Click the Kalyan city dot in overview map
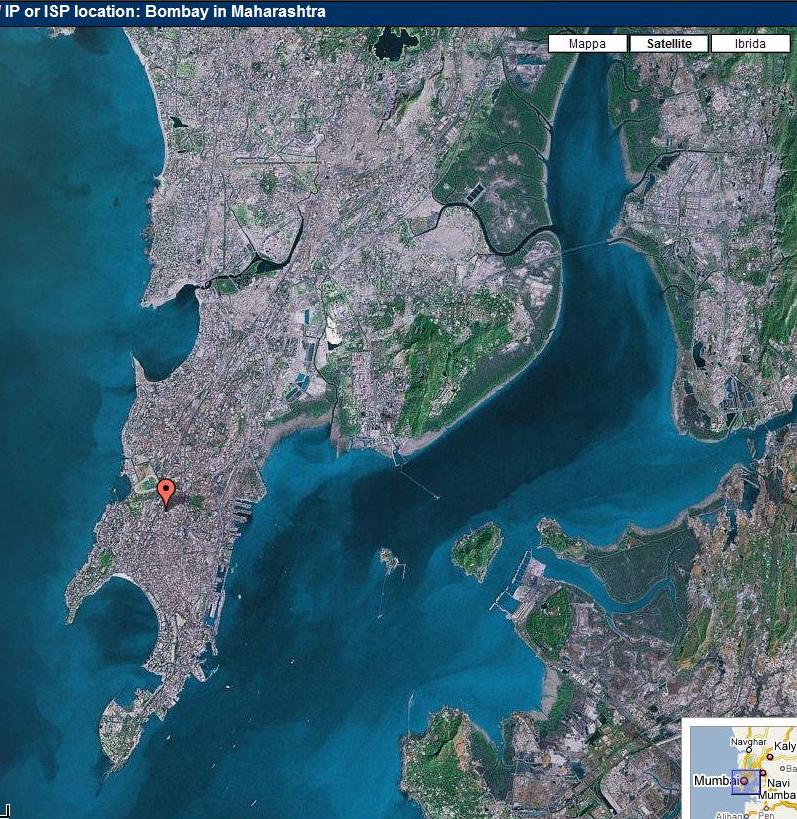Viewport: 797px width, 819px height. tap(771, 756)
